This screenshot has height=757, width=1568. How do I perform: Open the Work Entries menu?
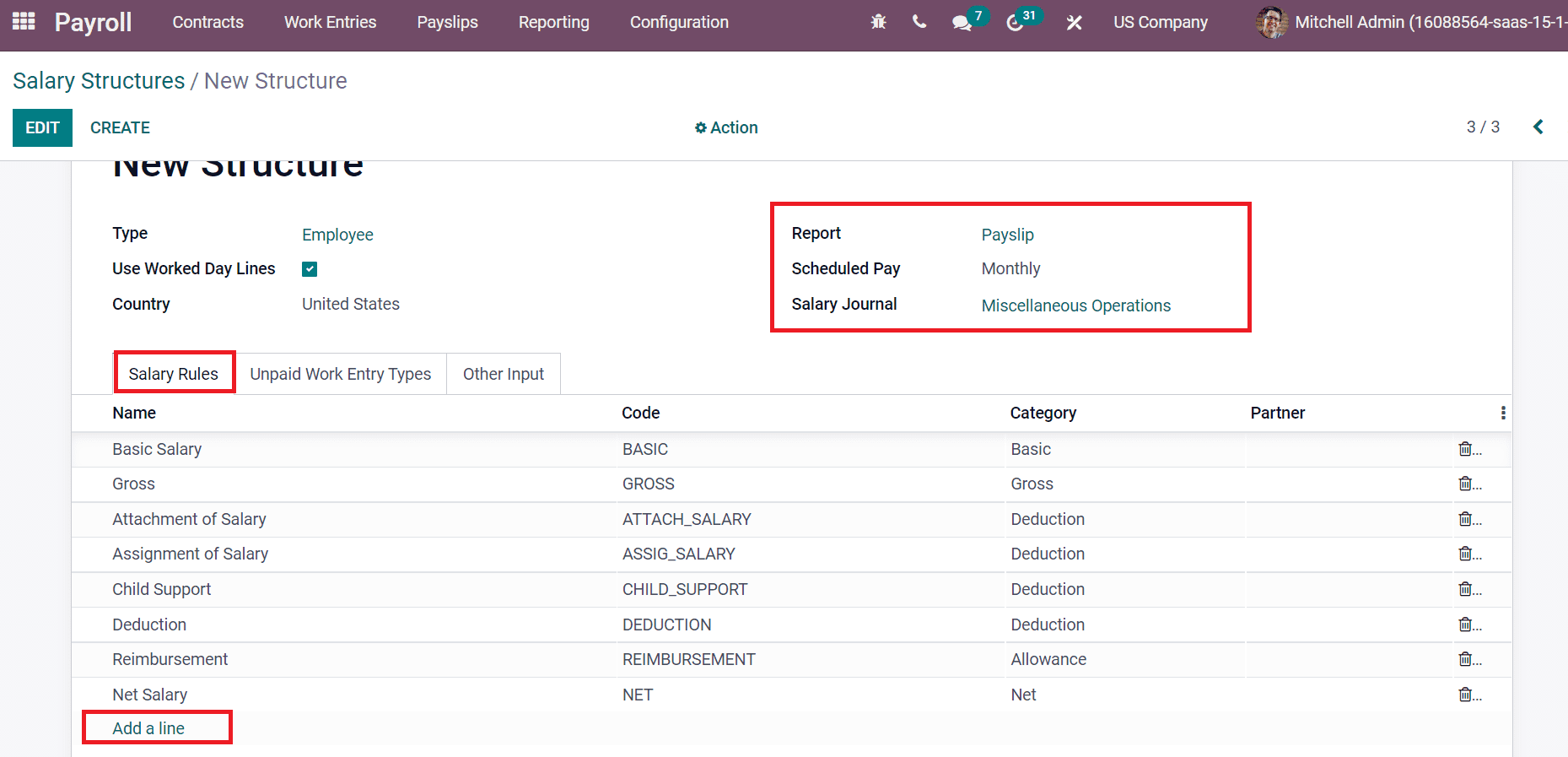point(330,23)
